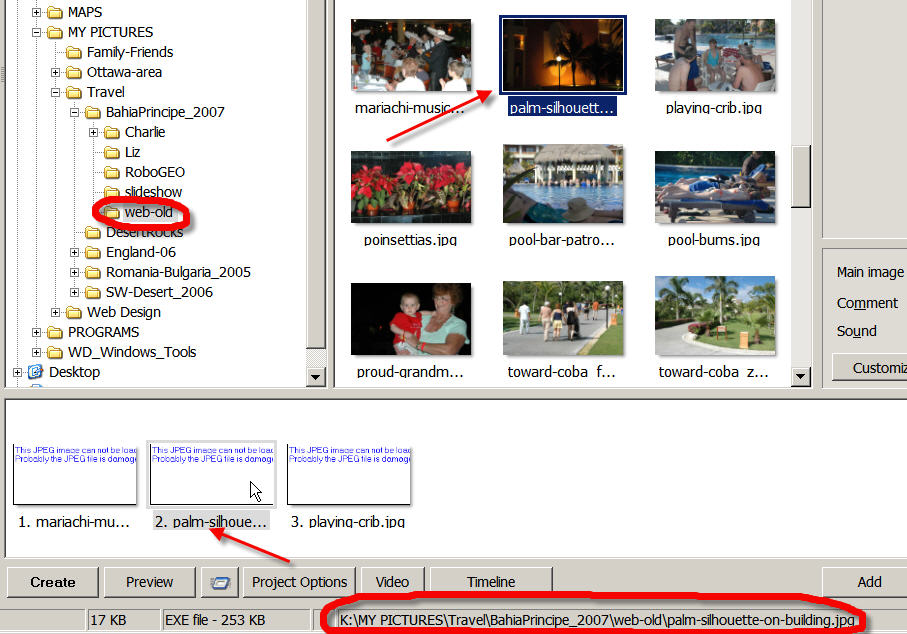Open the RoboGEO folder

(154, 172)
